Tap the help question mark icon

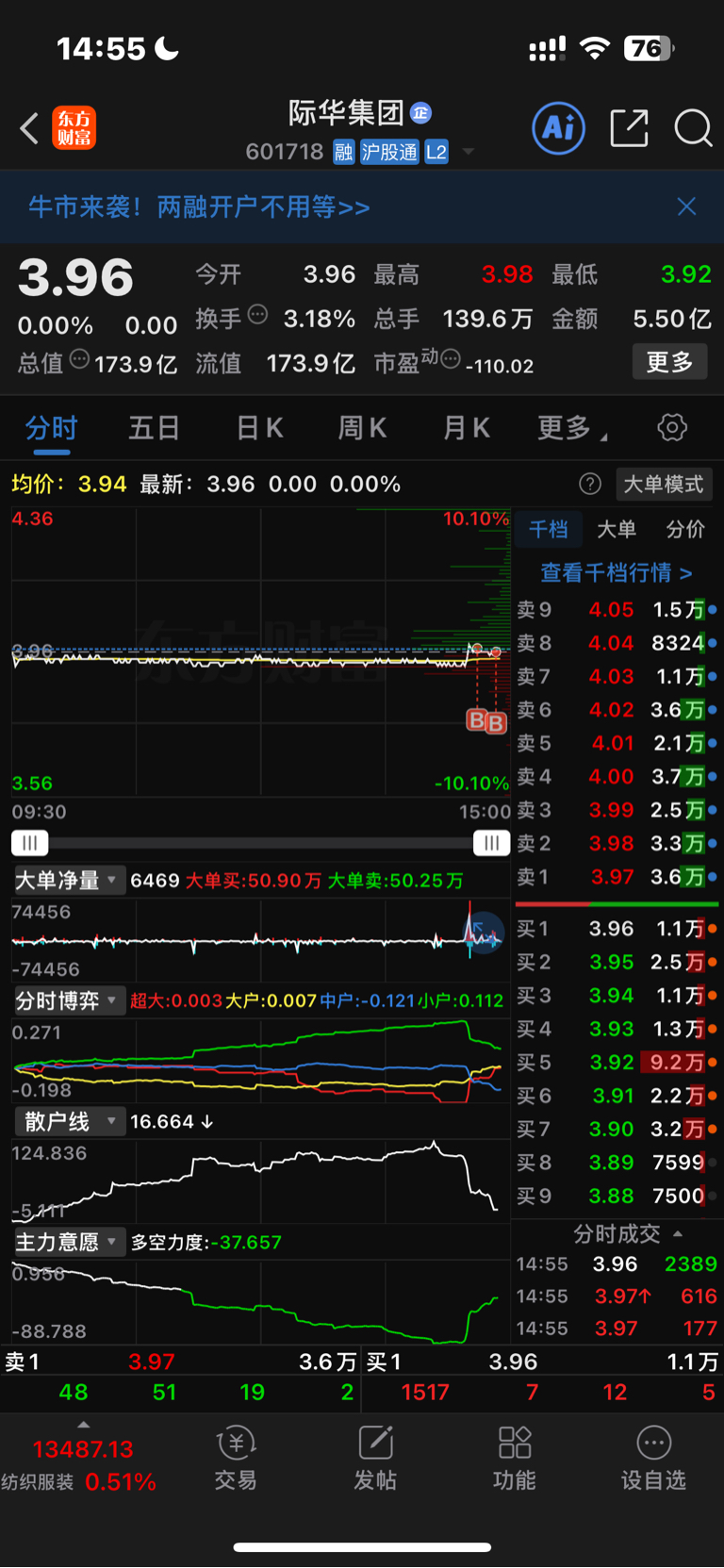tap(590, 484)
